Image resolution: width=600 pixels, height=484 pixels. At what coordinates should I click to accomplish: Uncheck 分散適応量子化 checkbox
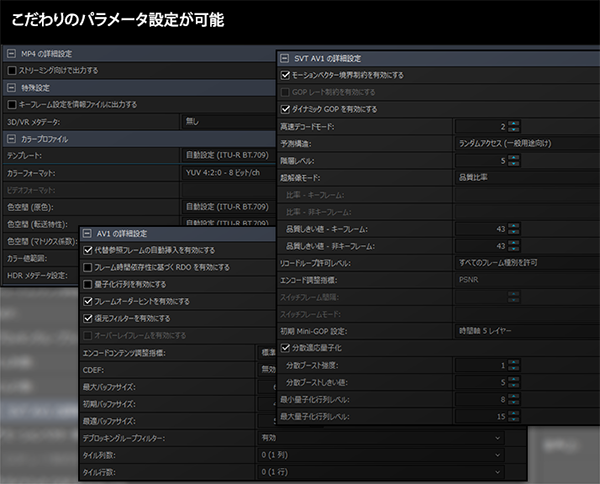pyautogui.click(x=285, y=348)
